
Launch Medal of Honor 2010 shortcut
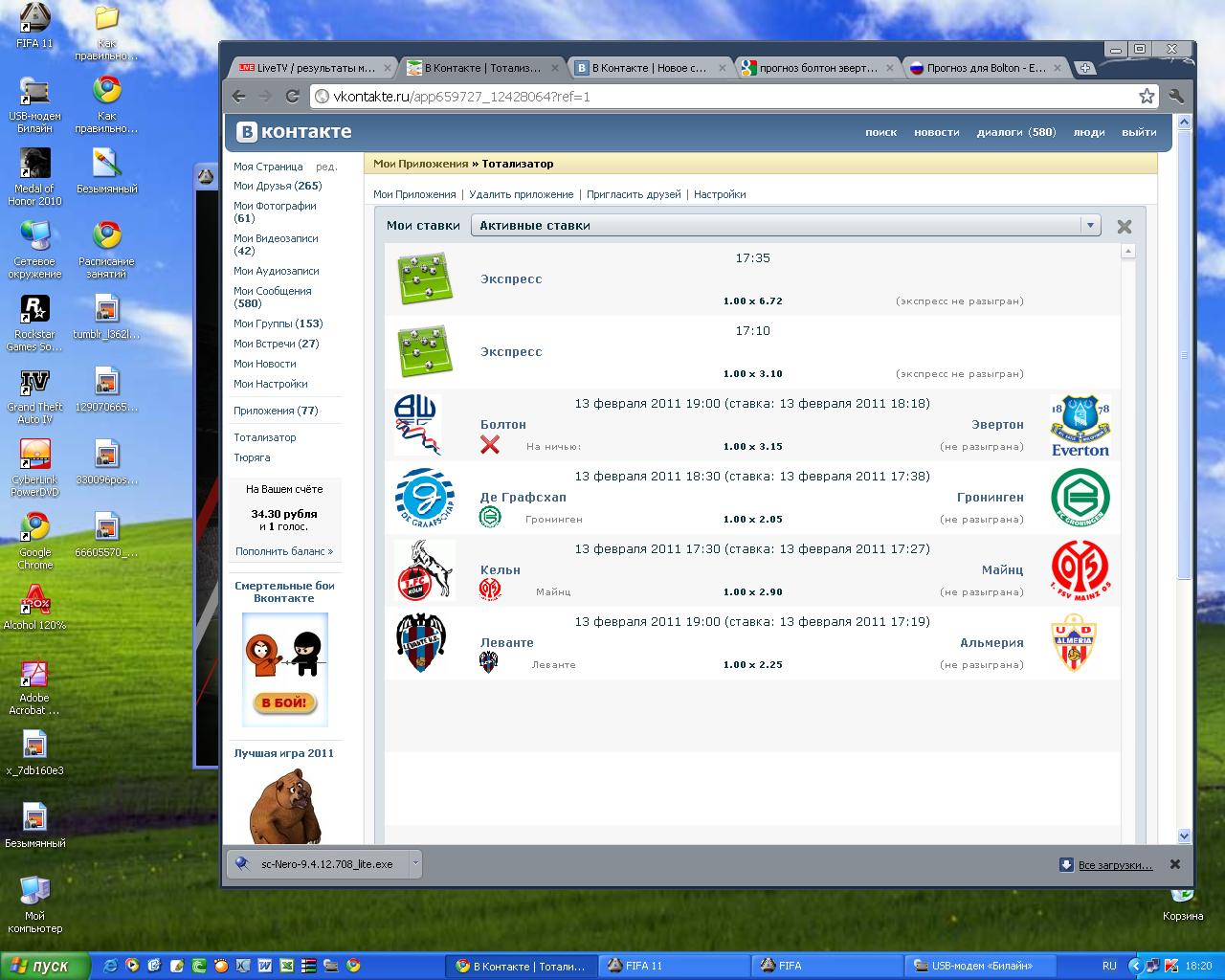click(34, 177)
